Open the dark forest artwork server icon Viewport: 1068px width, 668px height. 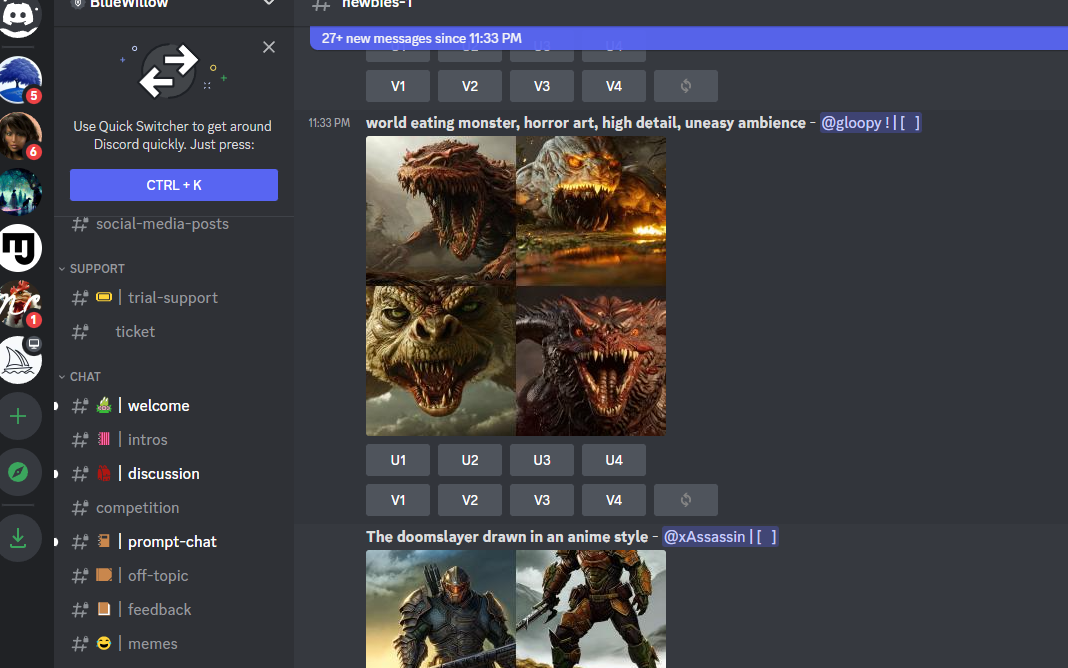pos(20,192)
